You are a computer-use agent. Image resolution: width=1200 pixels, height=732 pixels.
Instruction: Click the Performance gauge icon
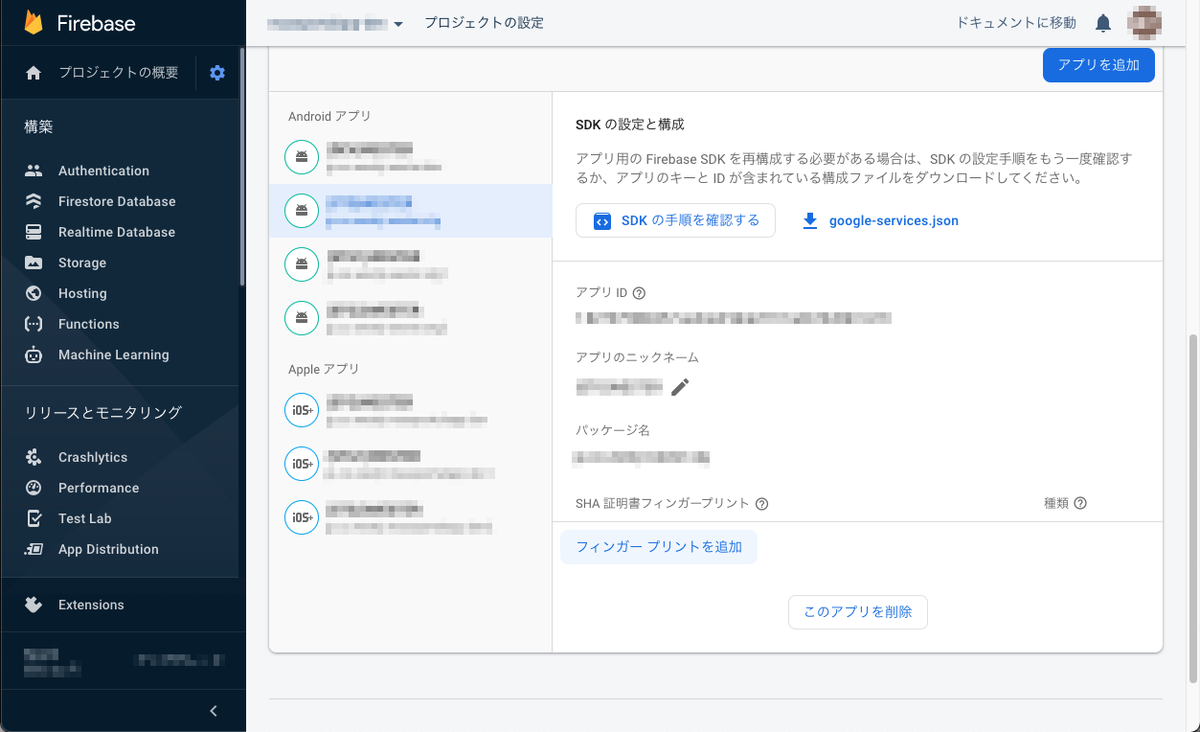tap(34, 488)
